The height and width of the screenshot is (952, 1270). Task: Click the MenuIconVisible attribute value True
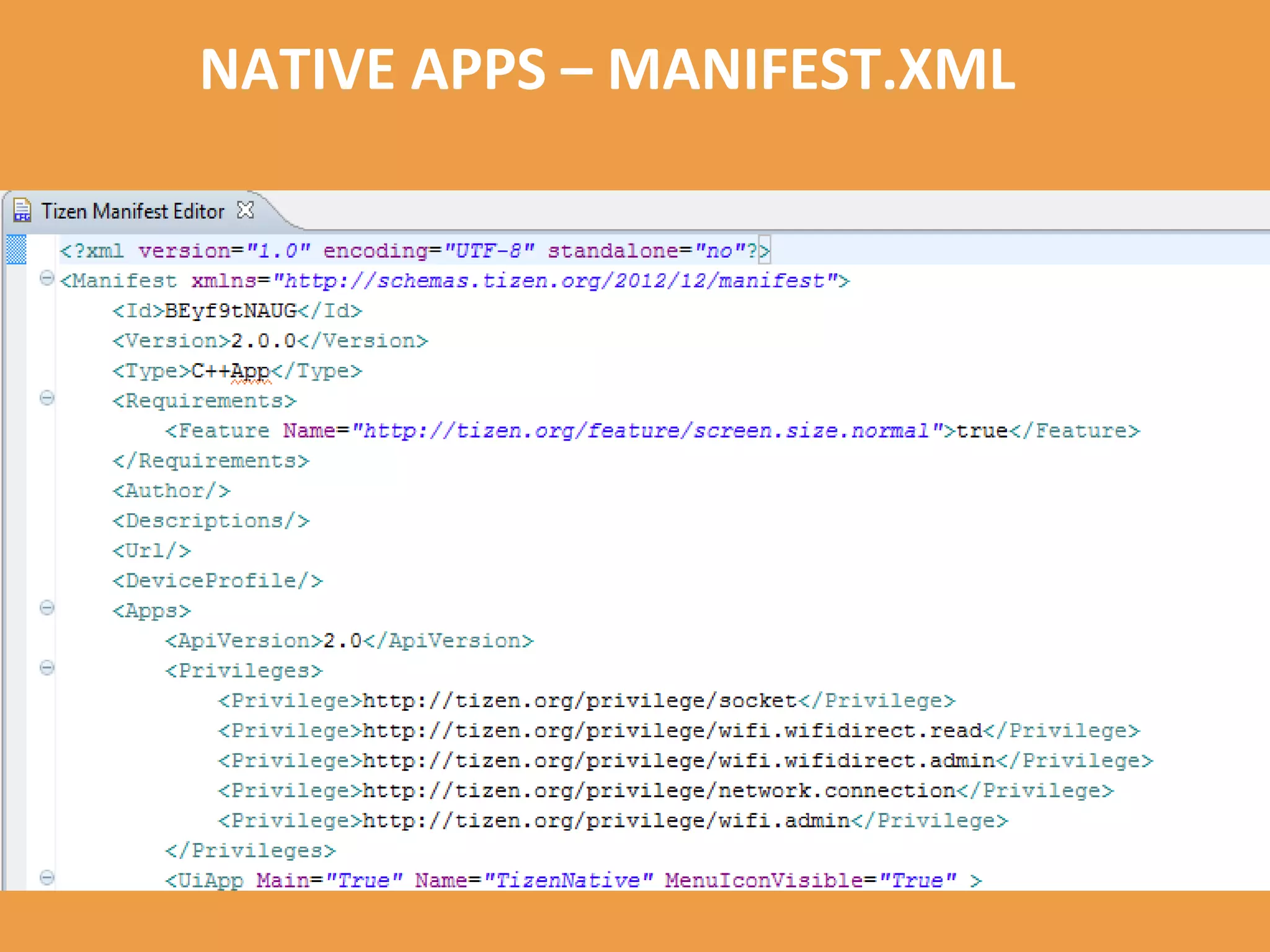(x=918, y=880)
